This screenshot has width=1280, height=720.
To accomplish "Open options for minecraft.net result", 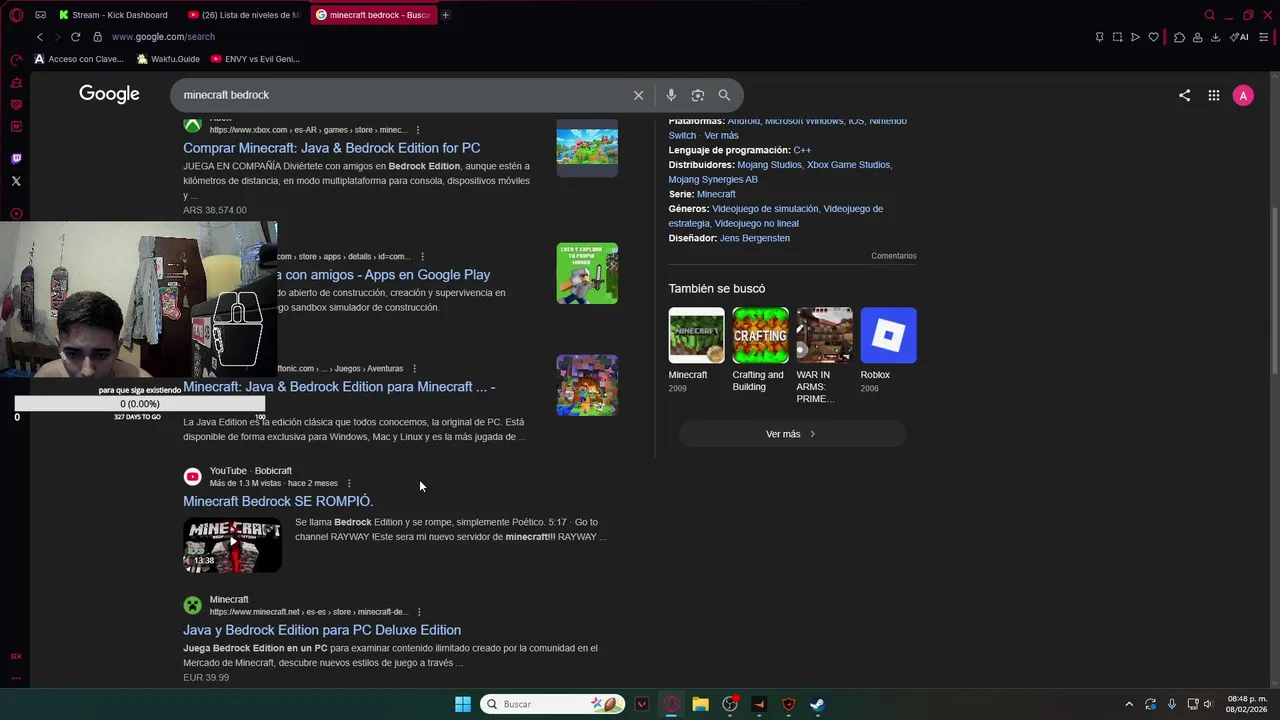I will (419, 612).
